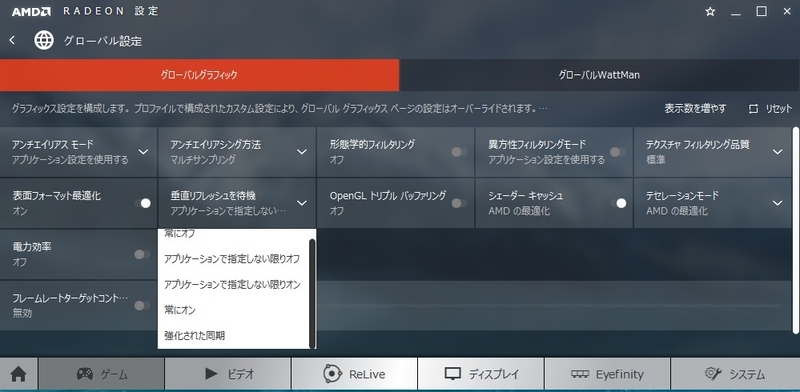Image resolution: width=800 pixels, height=392 pixels.
Task: Turn off 表面フォーマット最適化 switch
Action: click(x=142, y=203)
